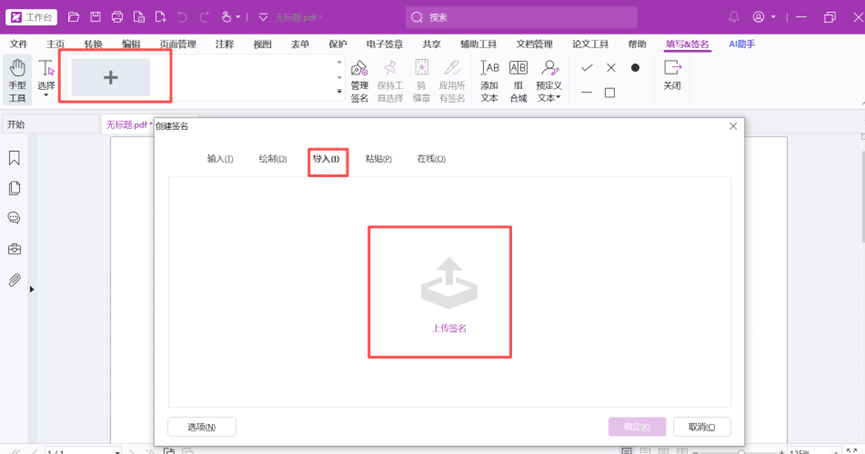
Task: Open the Protect (保护) ribbon menu
Action: [x=337, y=45]
